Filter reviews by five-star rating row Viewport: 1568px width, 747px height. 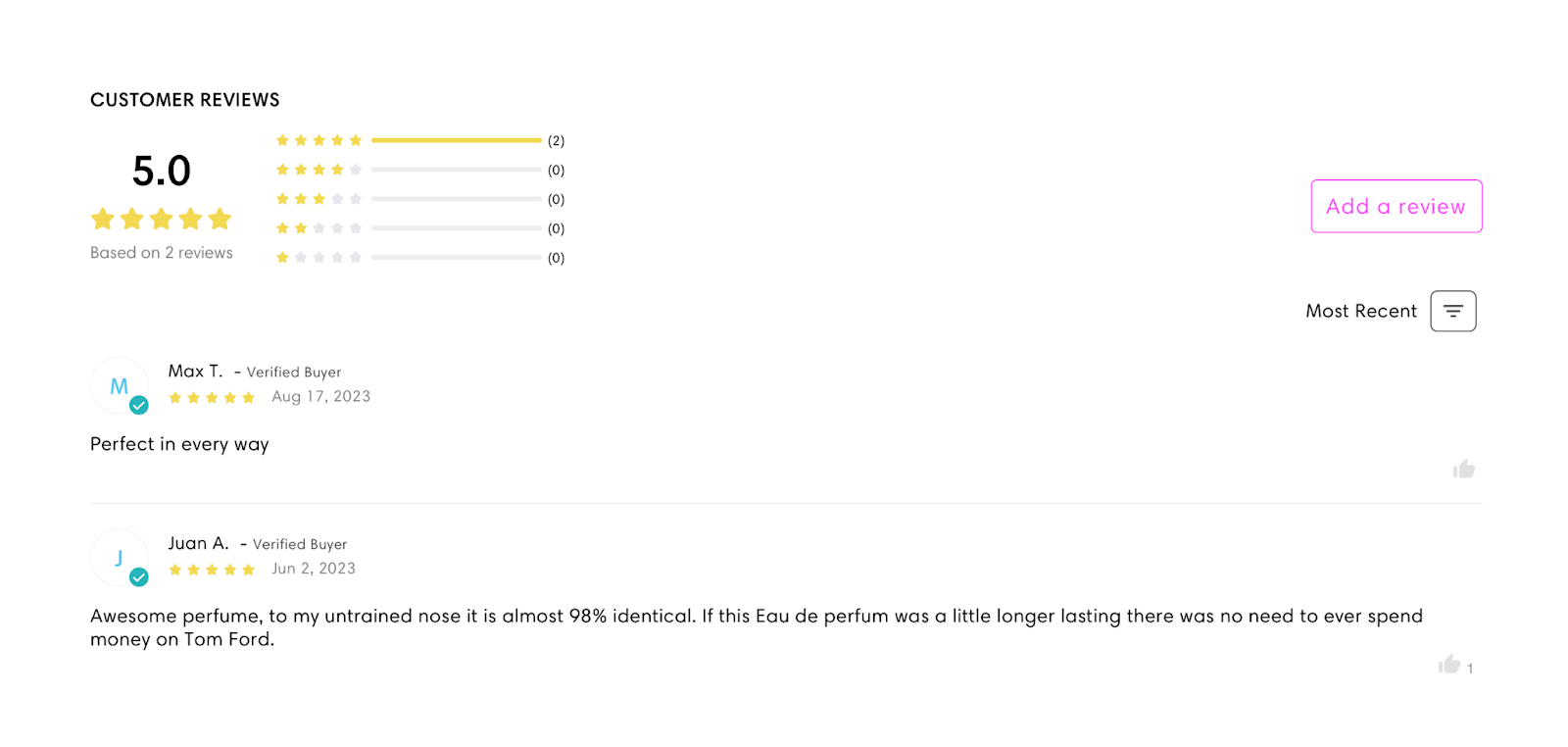[x=420, y=140]
